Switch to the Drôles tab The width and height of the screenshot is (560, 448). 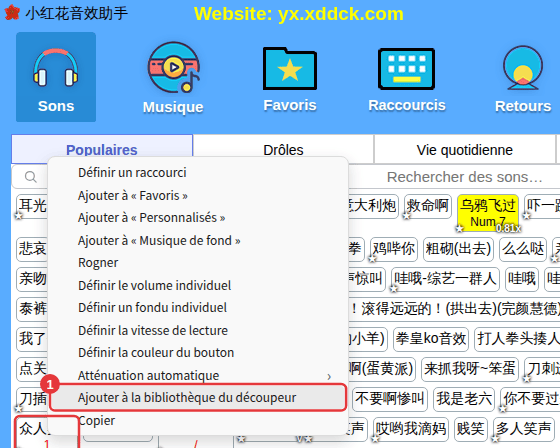[x=283, y=150]
